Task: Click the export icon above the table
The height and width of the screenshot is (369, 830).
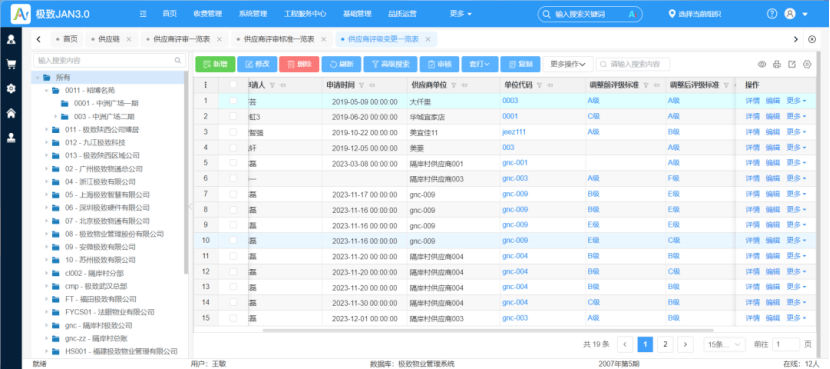Action: (x=792, y=65)
